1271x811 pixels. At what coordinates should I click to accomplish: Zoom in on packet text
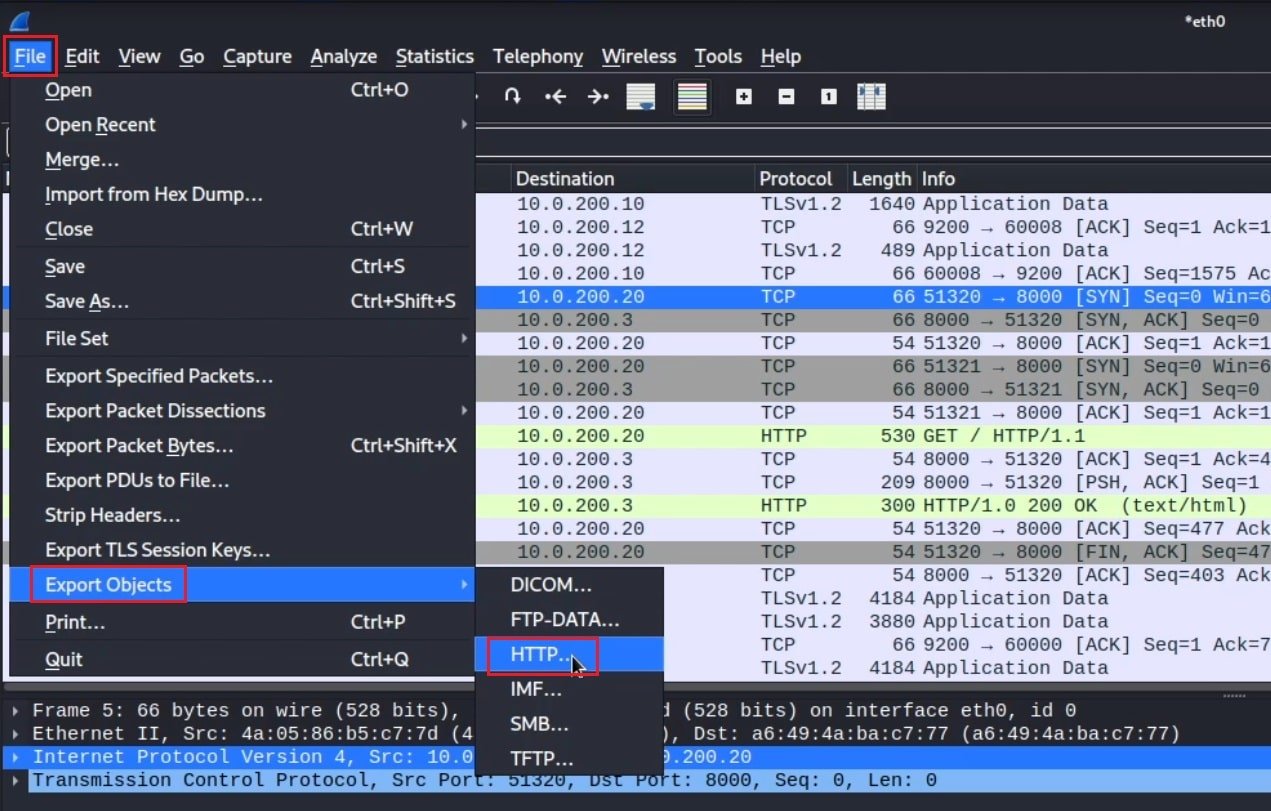click(x=743, y=97)
